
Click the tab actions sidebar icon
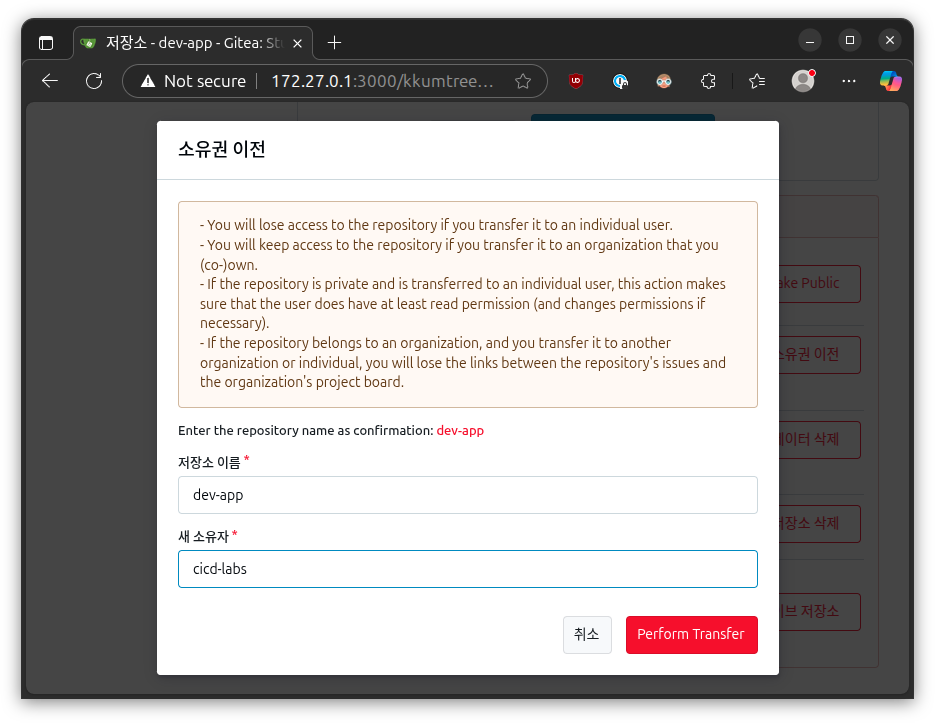46,43
